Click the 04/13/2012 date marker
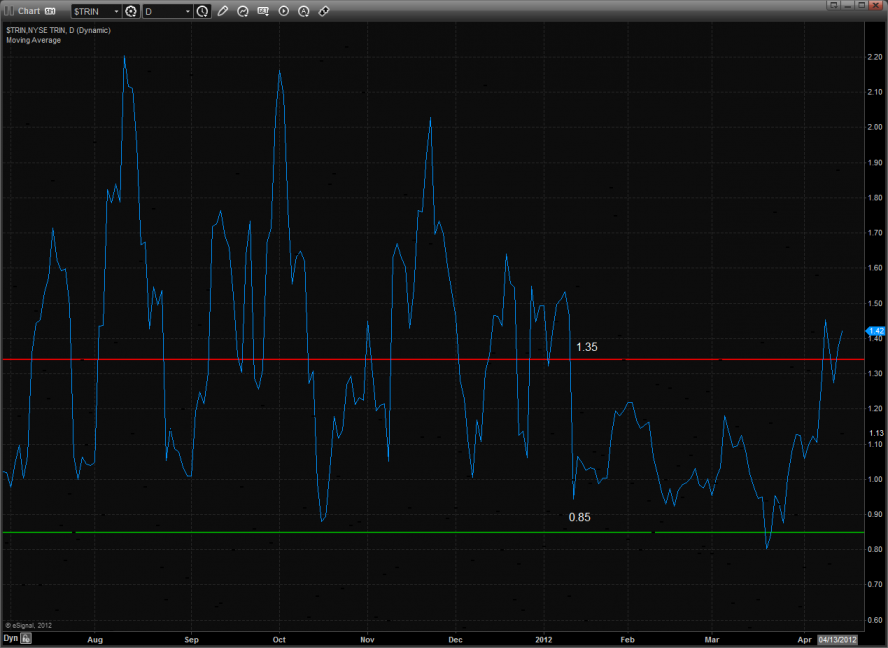This screenshot has height=648, width=888. click(836, 637)
